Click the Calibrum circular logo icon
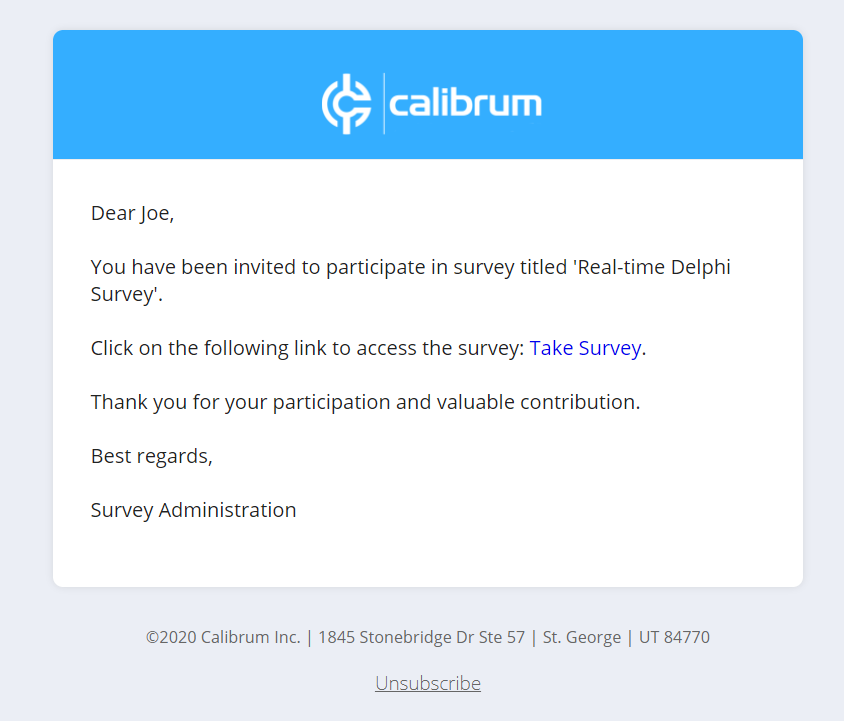This screenshot has width=844, height=721. 344,103
